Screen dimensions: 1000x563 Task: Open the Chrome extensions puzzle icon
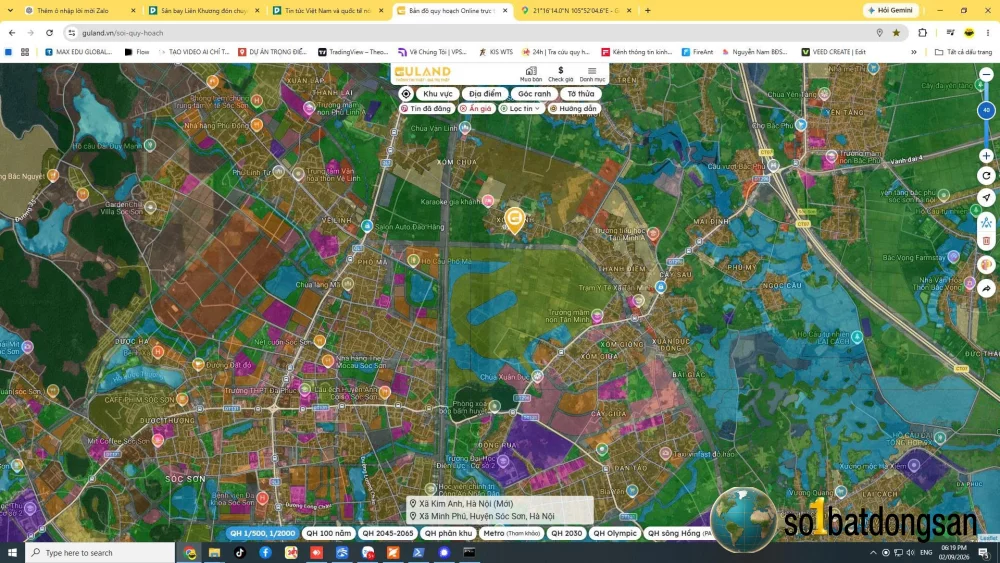[x=922, y=33]
